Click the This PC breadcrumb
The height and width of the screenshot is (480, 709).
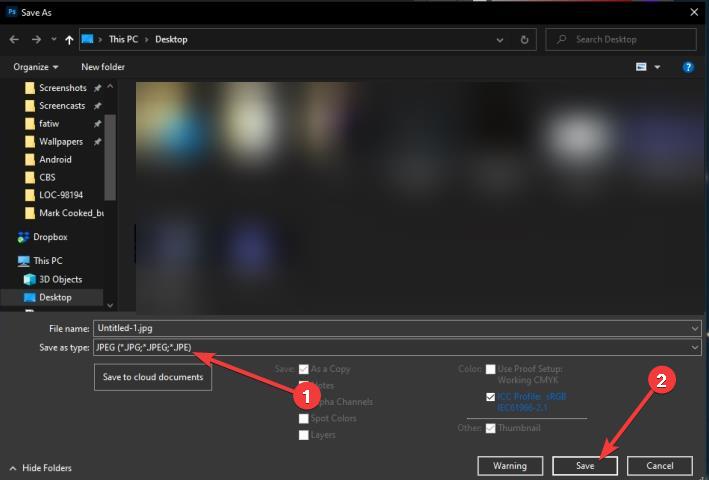(x=123, y=39)
